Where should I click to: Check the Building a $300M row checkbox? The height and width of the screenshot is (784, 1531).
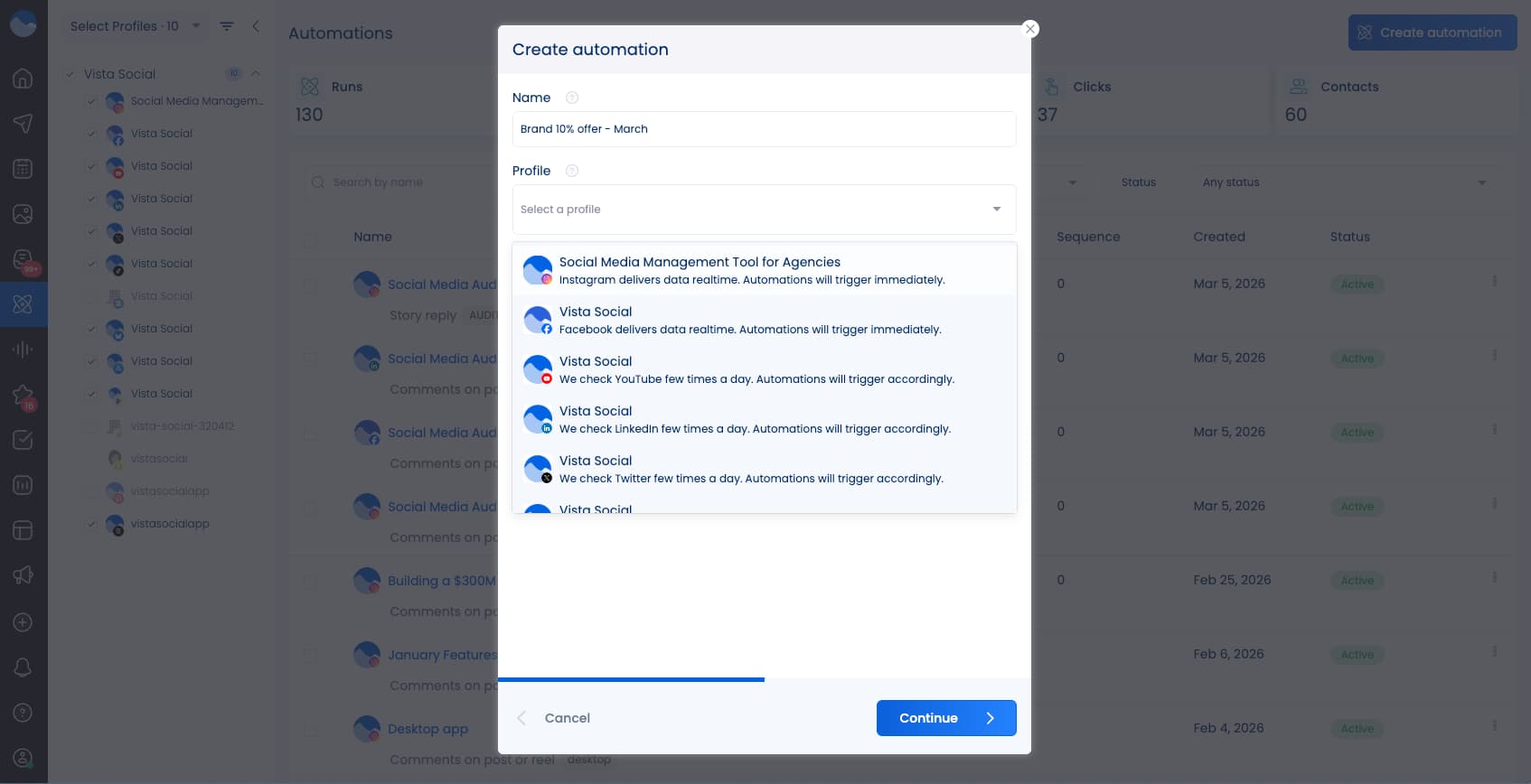[x=311, y=581]
